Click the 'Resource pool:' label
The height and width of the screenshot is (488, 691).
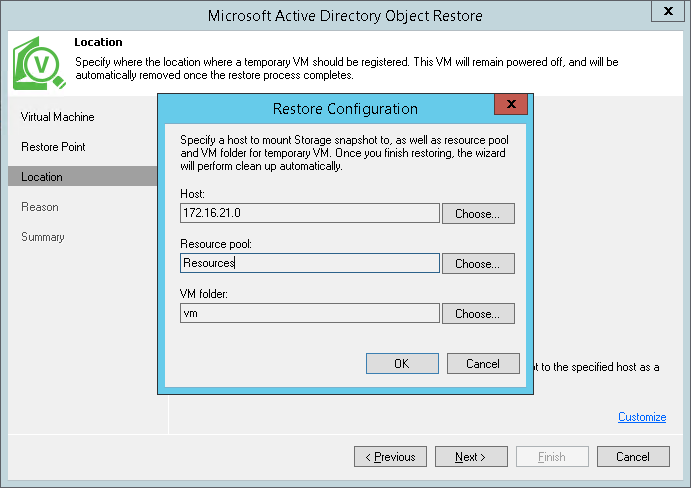(216, 244)
